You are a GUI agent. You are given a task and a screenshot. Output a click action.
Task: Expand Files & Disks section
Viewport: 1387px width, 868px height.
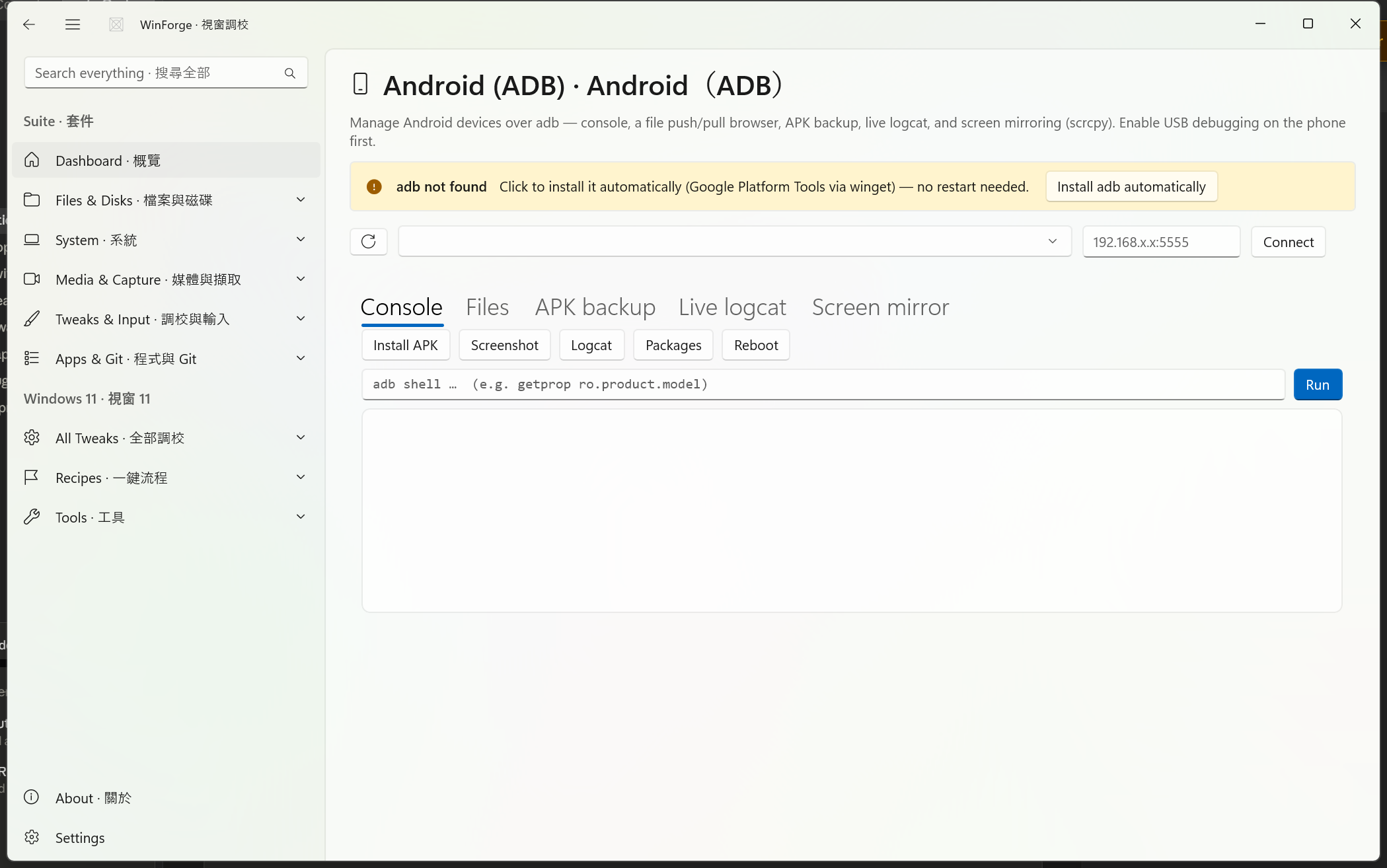(301, 199)
